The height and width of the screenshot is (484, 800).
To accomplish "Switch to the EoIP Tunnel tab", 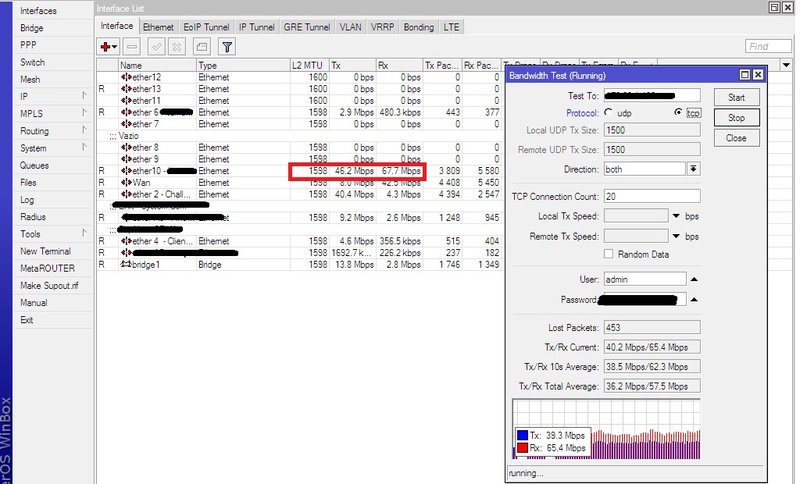I will 206,27.
